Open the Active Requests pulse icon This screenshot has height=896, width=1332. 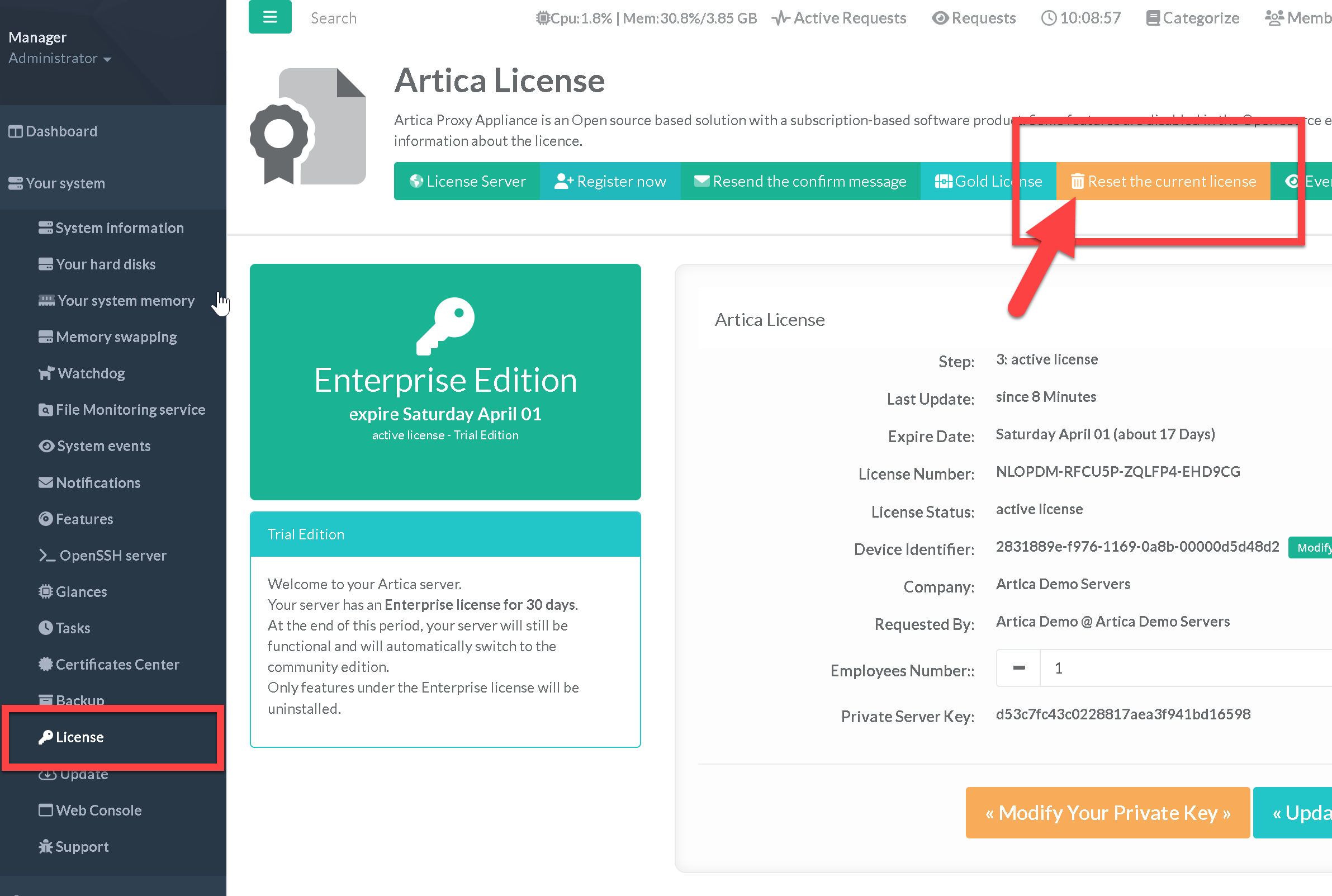780,18
